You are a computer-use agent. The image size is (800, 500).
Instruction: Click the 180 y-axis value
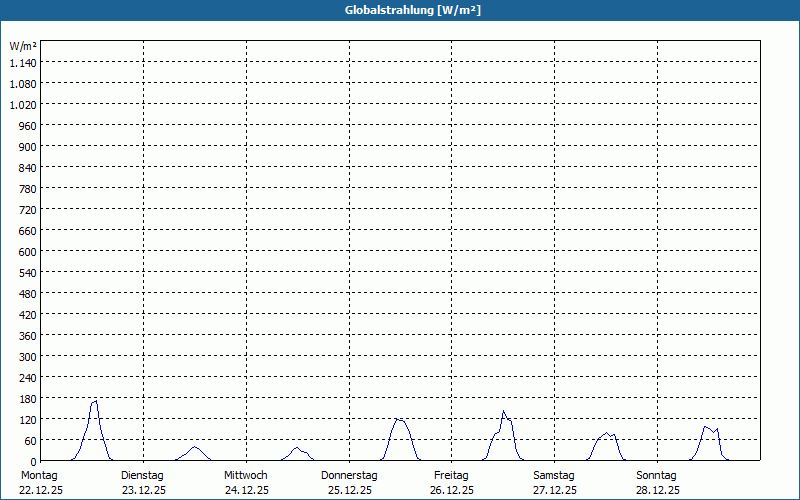point(28,398)
